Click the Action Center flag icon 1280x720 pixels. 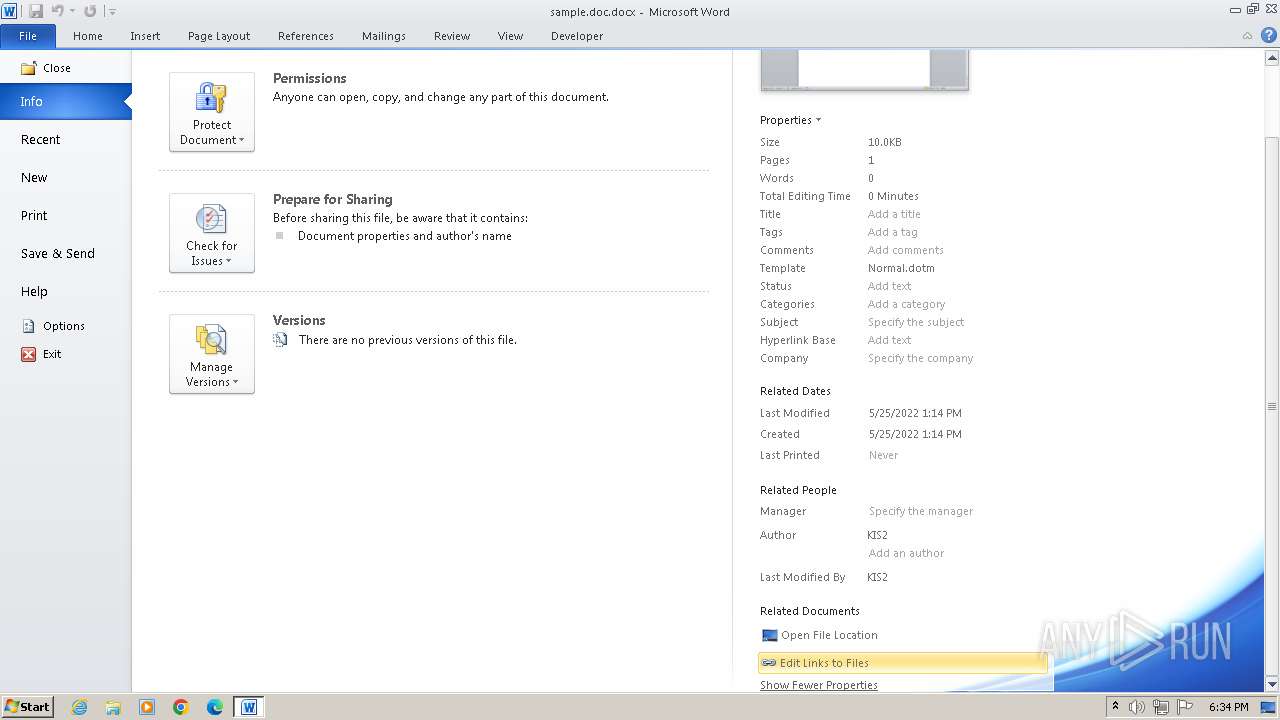(1185, 707)
